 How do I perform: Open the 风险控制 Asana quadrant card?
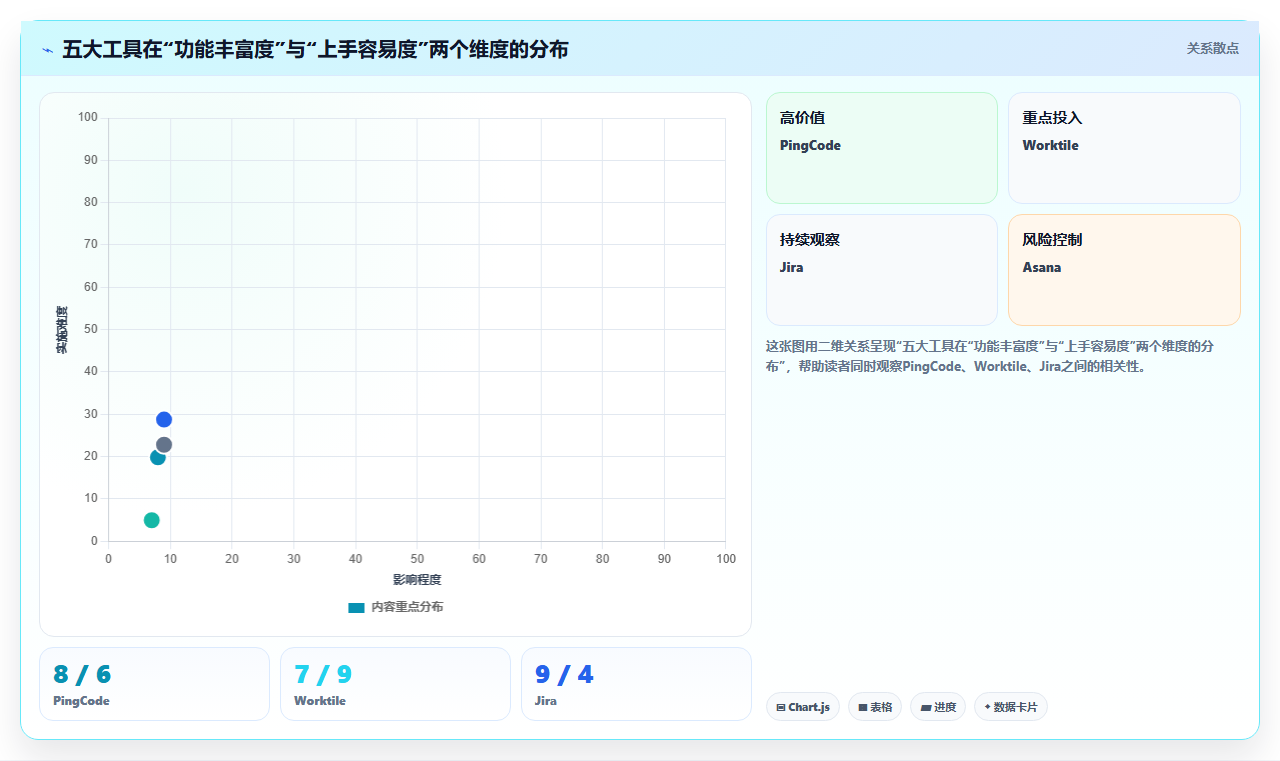1124,270
